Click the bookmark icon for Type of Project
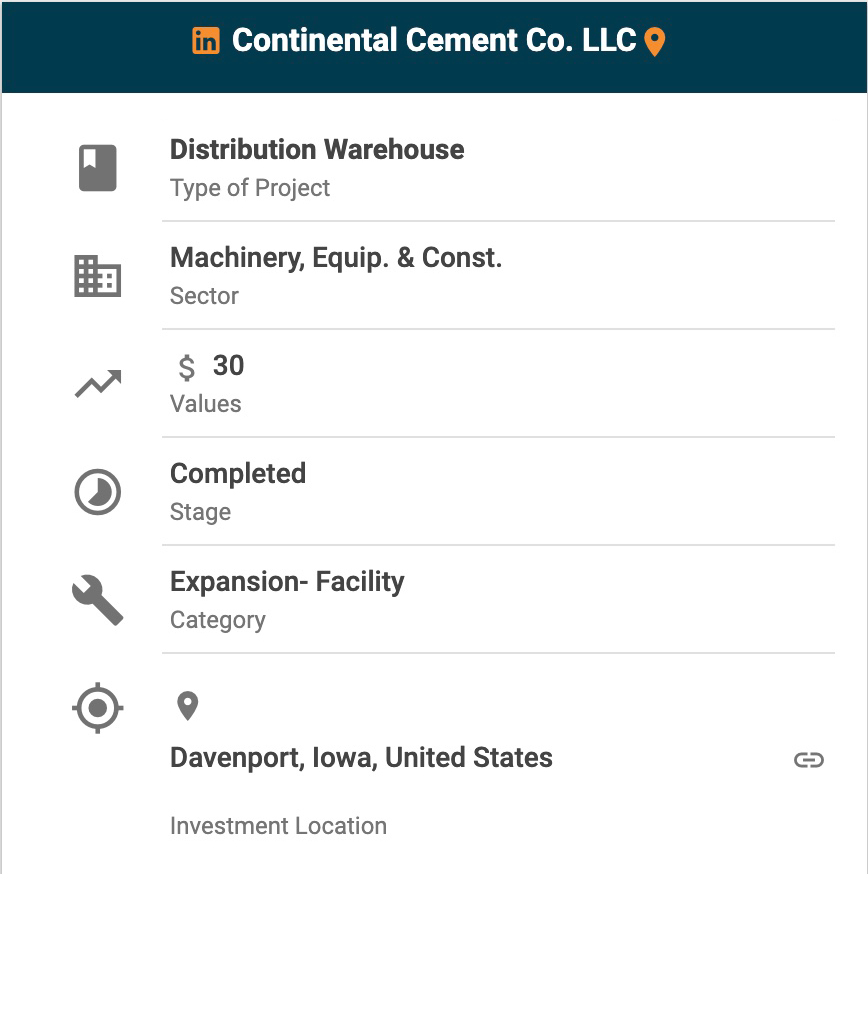 tap(98, 167)
